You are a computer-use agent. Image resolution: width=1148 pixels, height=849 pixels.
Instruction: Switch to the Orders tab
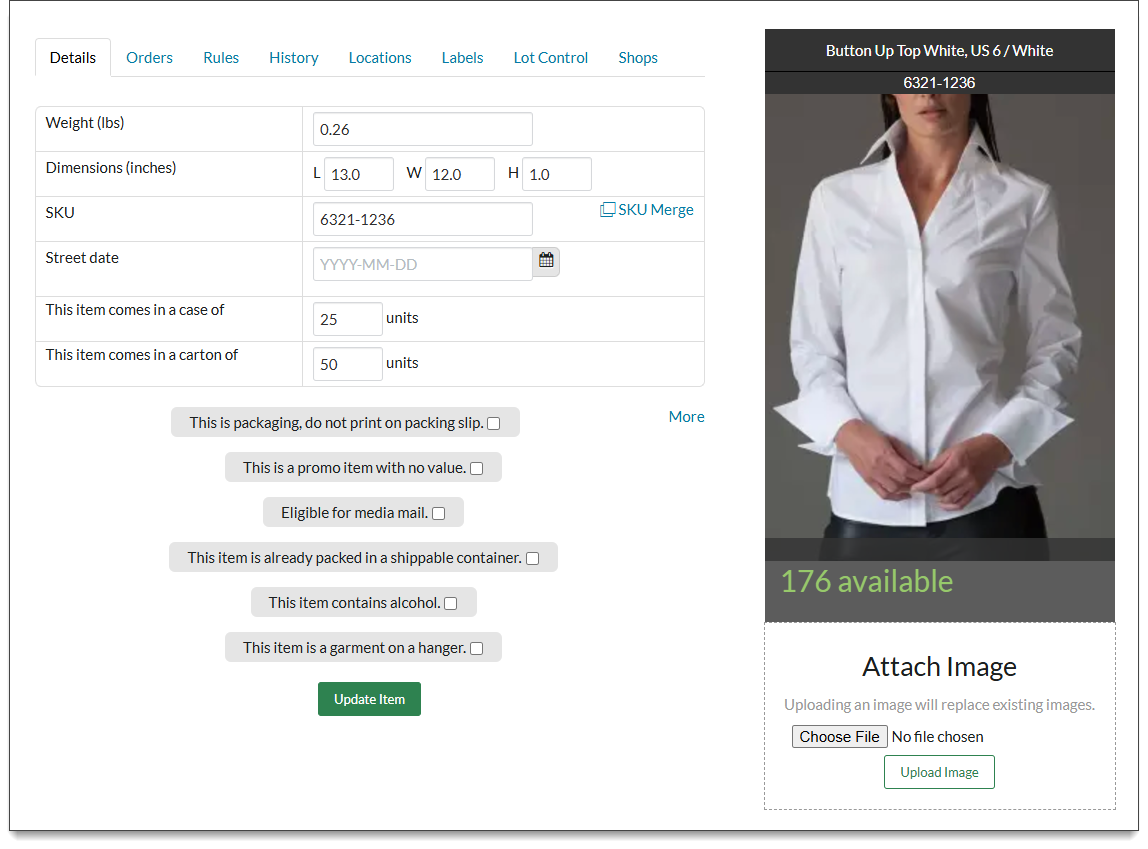tap(149, 58)
